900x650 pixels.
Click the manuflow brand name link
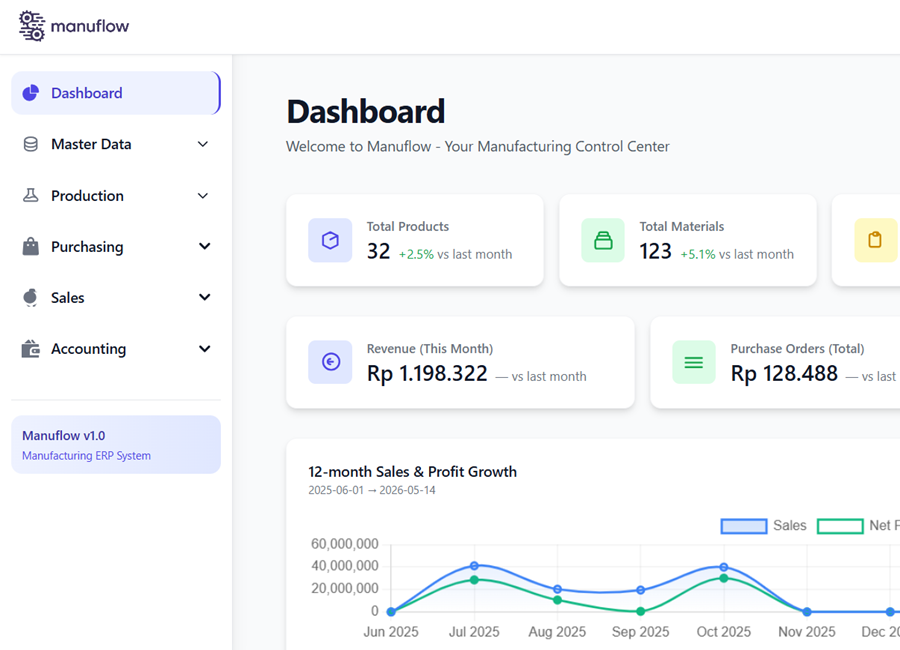coord(90,26)
